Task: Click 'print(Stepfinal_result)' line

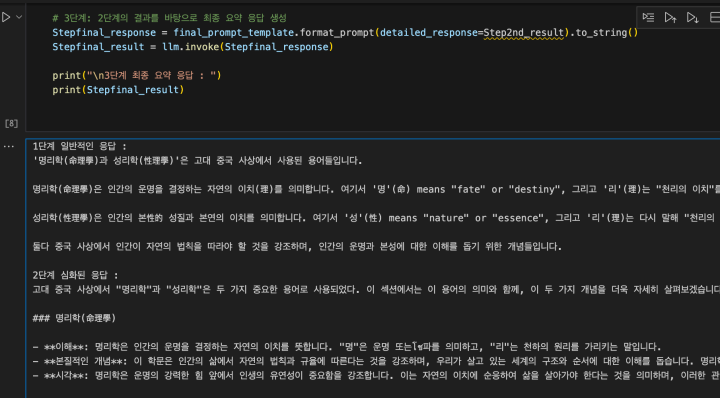Action: point(118,90)
